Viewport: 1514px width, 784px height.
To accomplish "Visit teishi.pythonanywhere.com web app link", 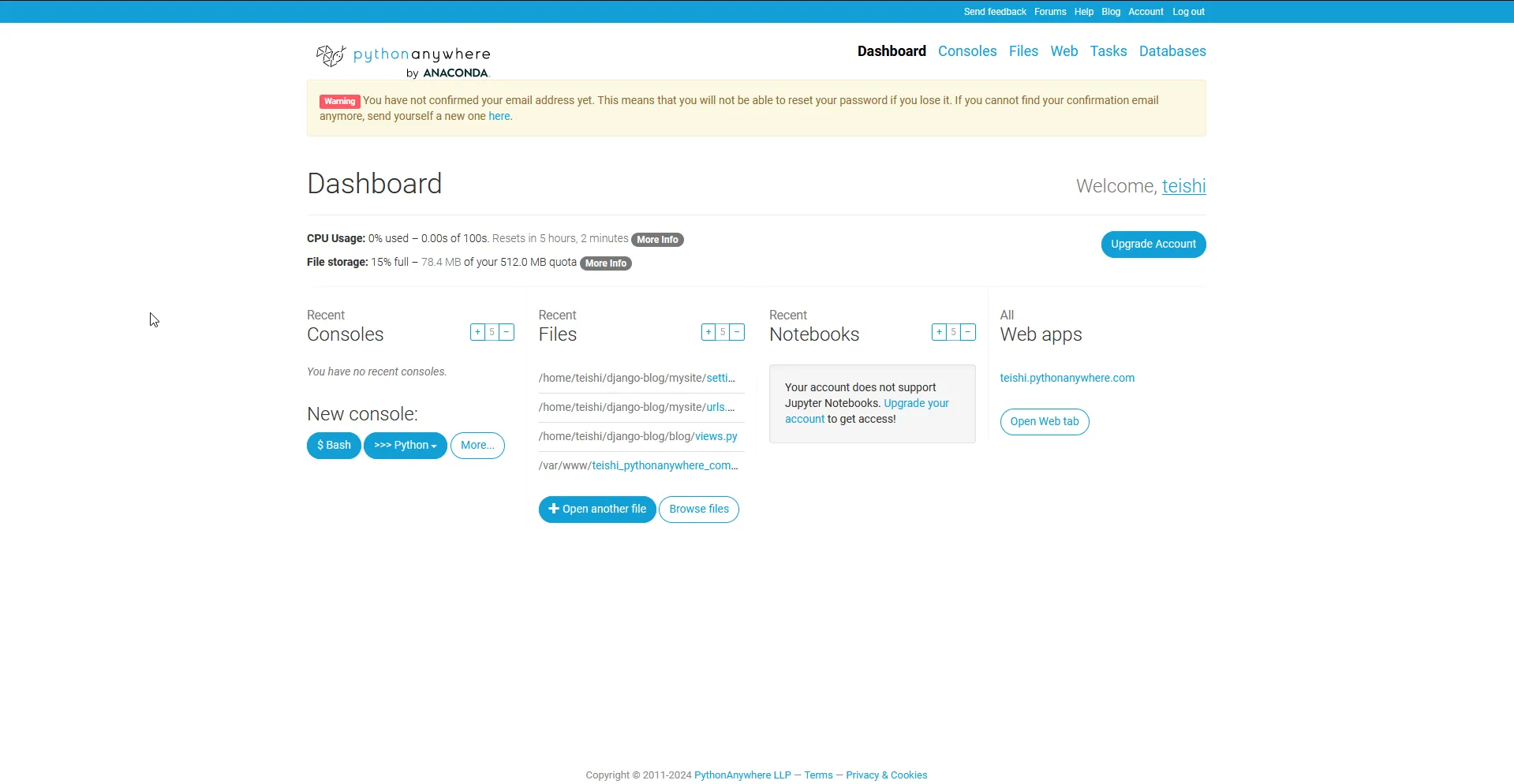I will 1067,378.
